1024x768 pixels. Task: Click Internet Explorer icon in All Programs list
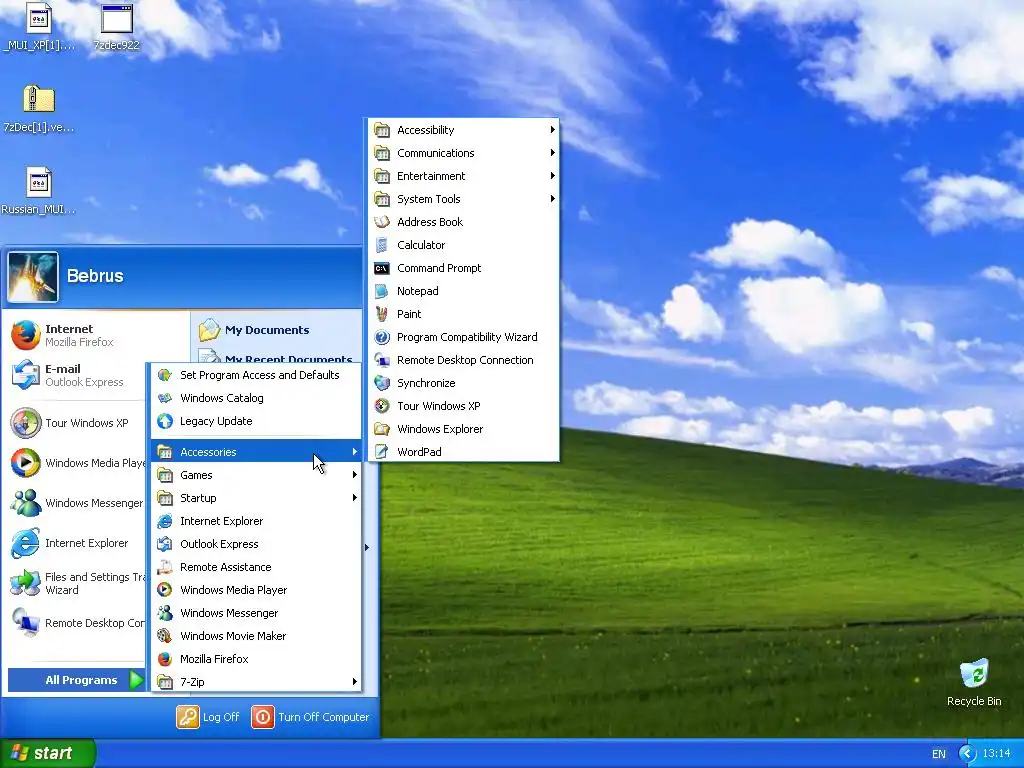pyautogui.click(x=165, y=521)
